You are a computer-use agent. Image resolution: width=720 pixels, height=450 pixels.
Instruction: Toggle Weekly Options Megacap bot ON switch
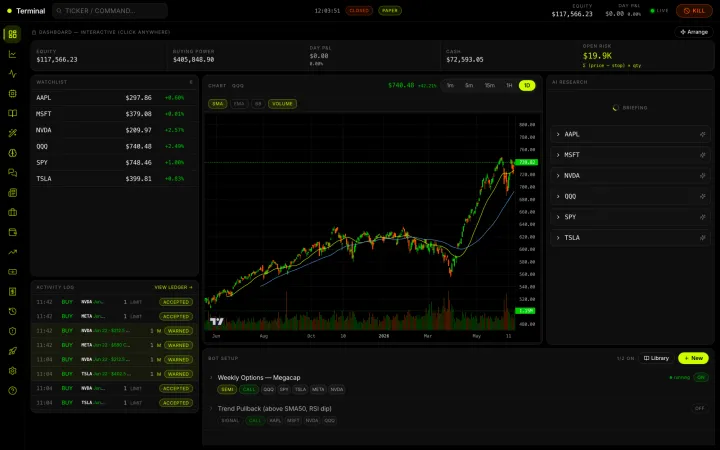tap(701, 377)
